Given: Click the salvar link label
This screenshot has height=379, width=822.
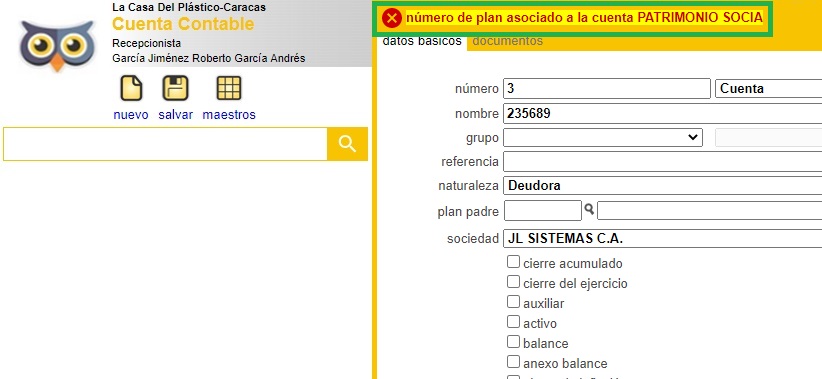Looking at the screenshot, I should (176, 115).
